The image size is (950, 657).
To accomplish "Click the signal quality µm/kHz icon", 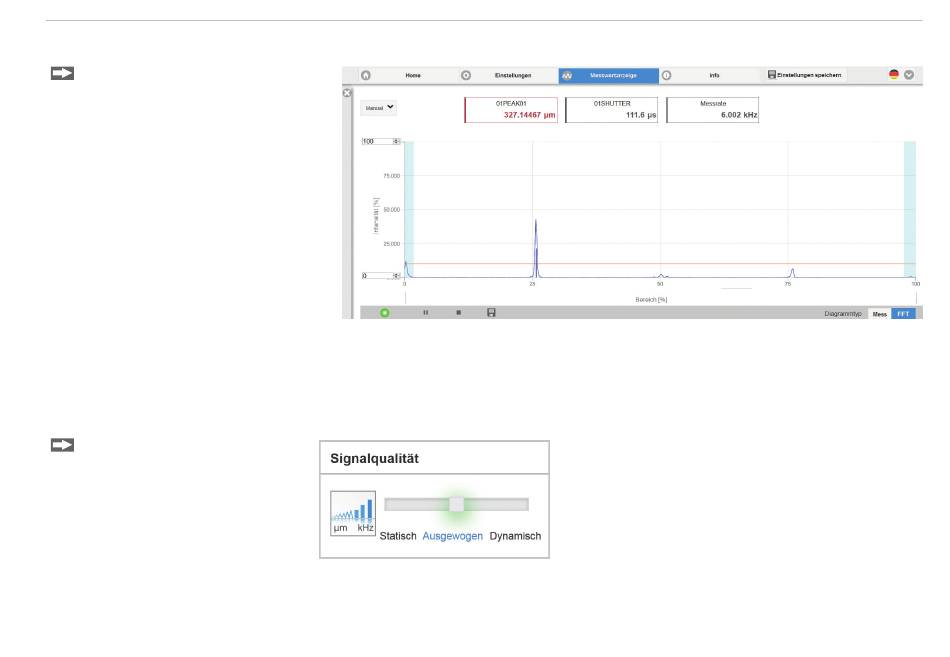I will tap(353, 513).
